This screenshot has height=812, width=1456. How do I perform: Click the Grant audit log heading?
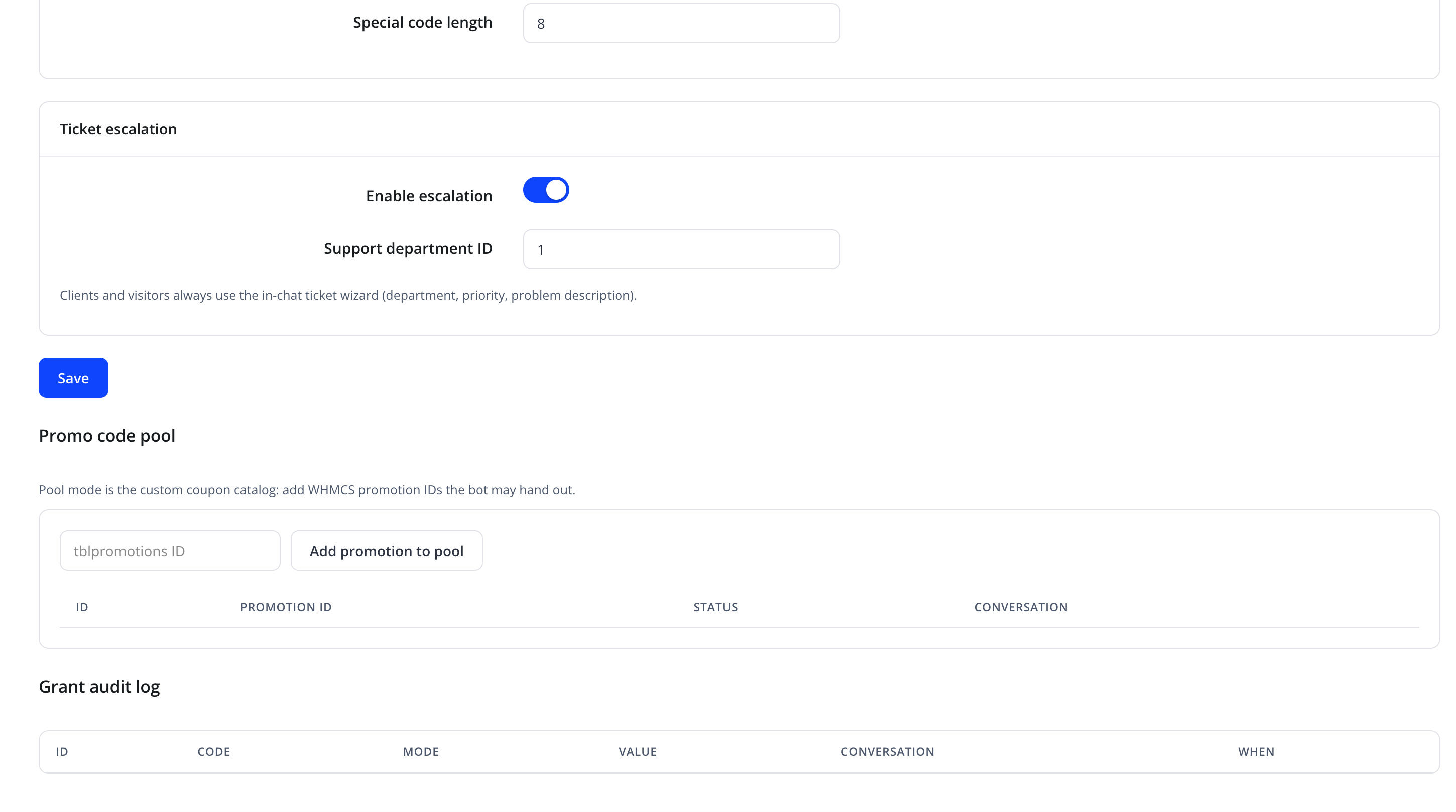[99, 687]
